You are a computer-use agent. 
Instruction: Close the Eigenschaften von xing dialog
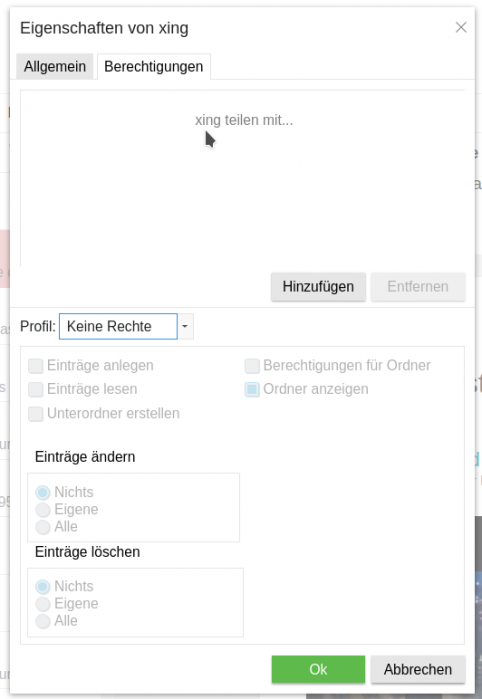pos(461,28)
